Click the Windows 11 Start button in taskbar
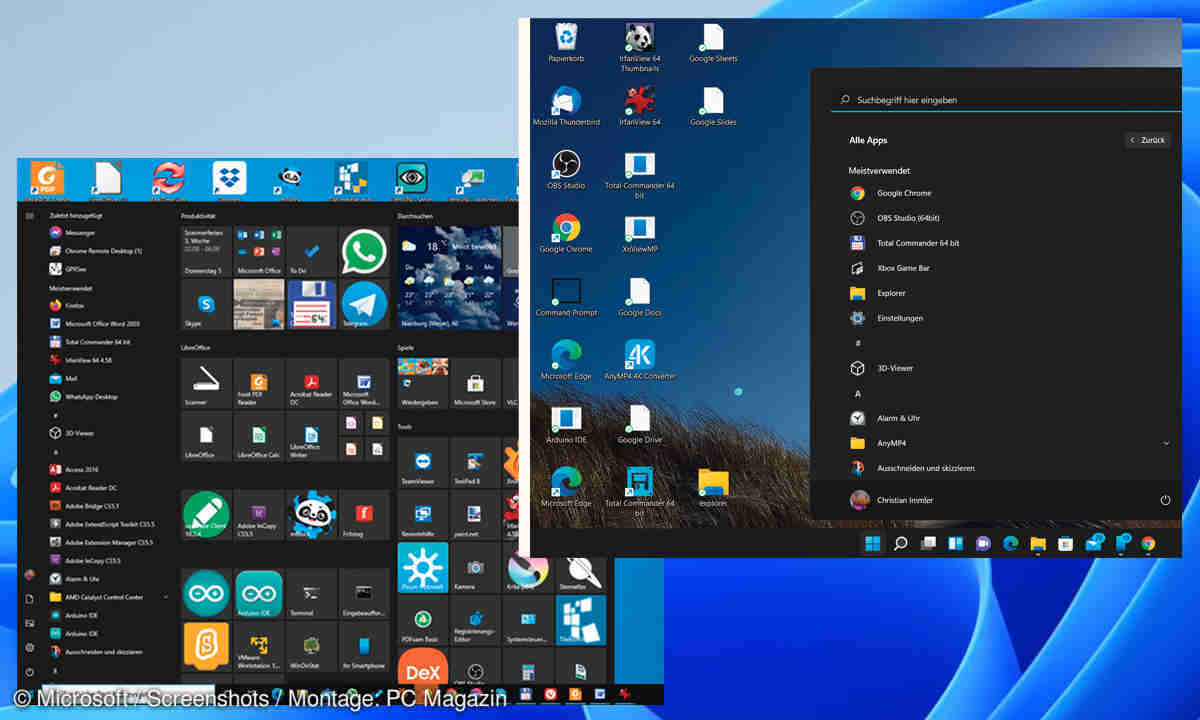Viewport: 1200px width, 720px height. tap(873, 543)
